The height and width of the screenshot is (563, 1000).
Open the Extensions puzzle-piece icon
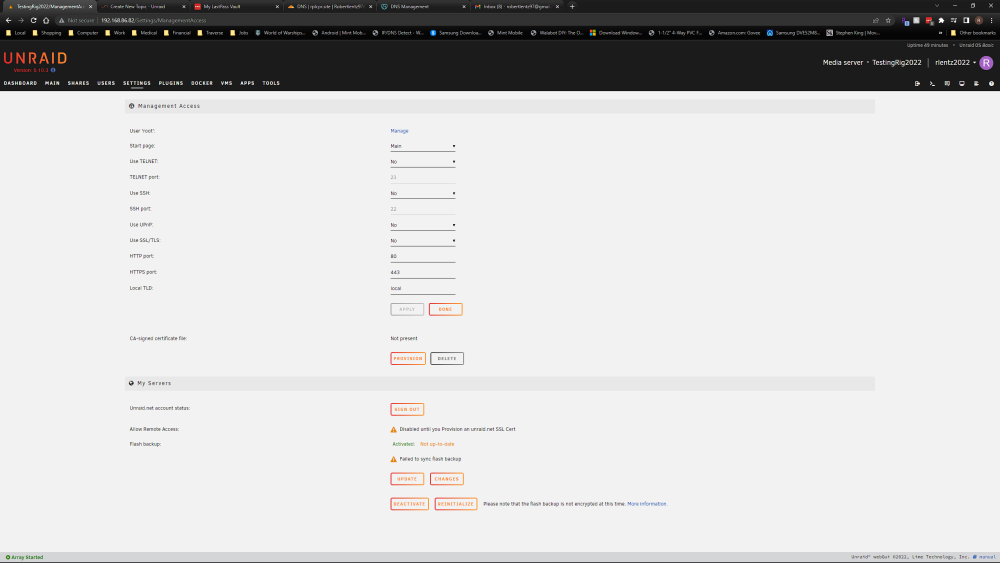941,20
